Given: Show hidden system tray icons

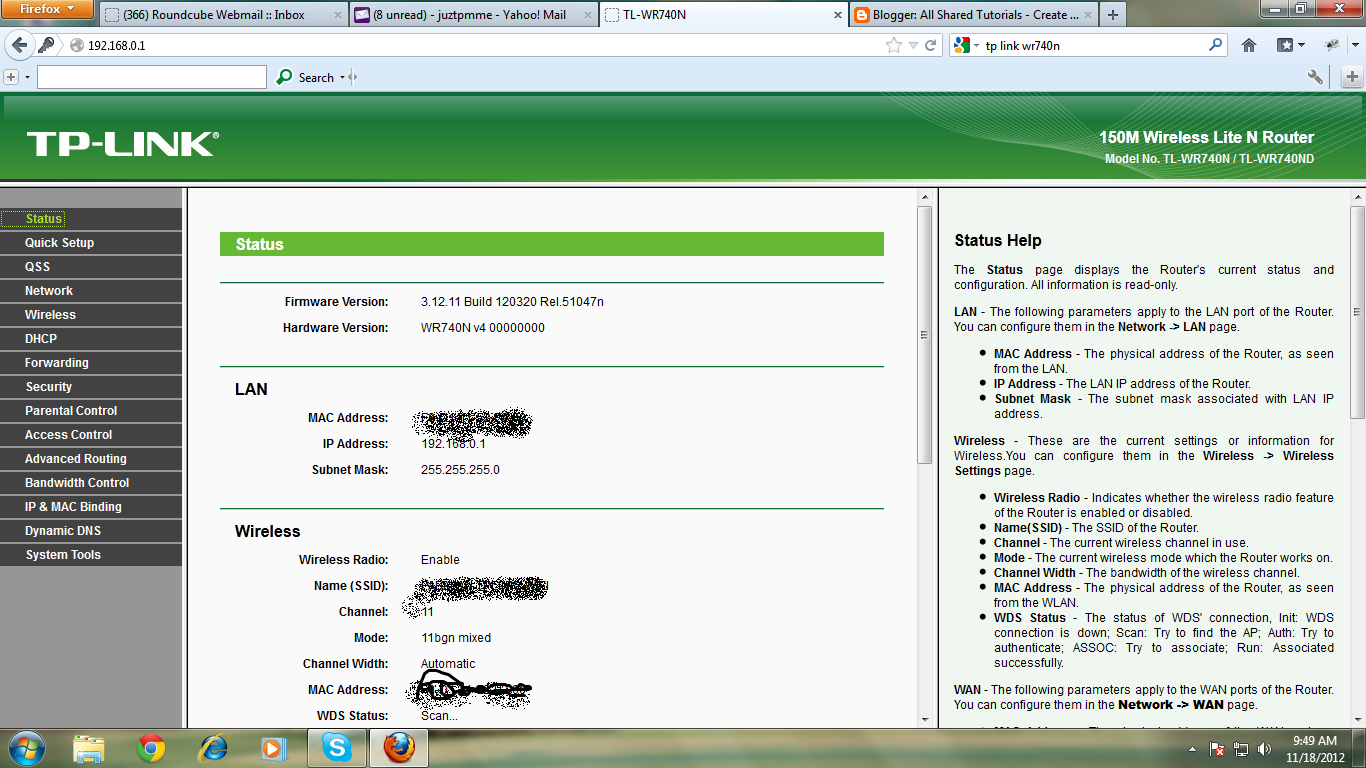Looking at the screenshot, I should click(x=1192, y=749).
